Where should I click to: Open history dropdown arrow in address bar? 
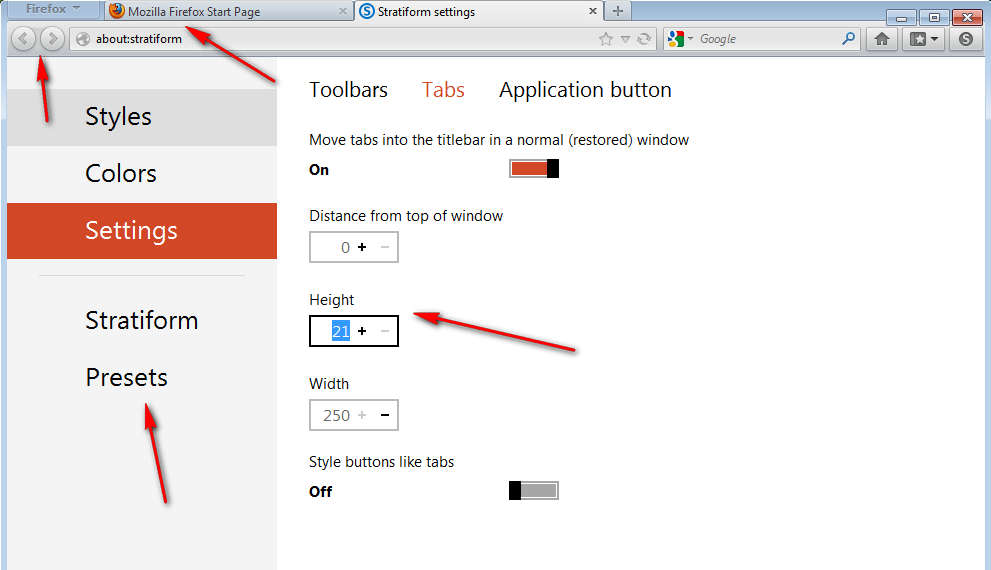click(x=625, y=39)
